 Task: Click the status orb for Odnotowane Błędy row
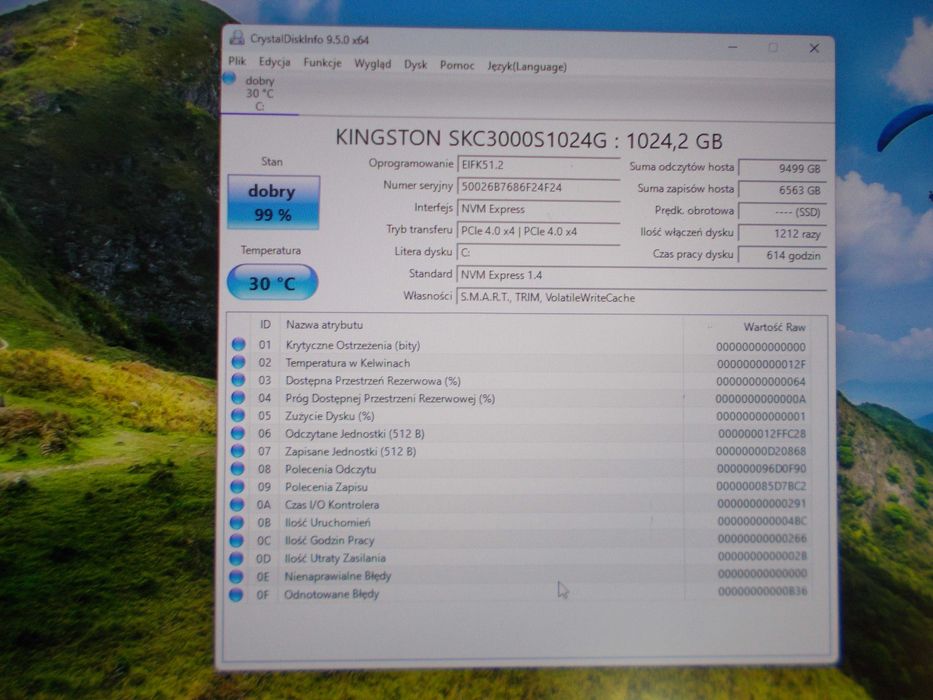click(x=236, y=594)
